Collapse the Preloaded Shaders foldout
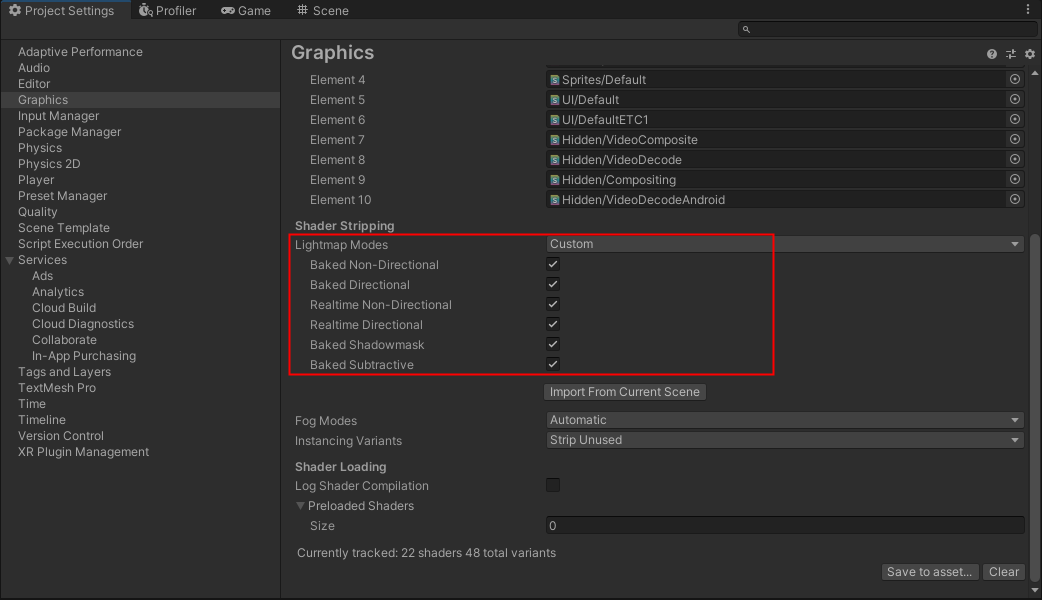Screen dimensions: 1042x600 coord(300,506)
